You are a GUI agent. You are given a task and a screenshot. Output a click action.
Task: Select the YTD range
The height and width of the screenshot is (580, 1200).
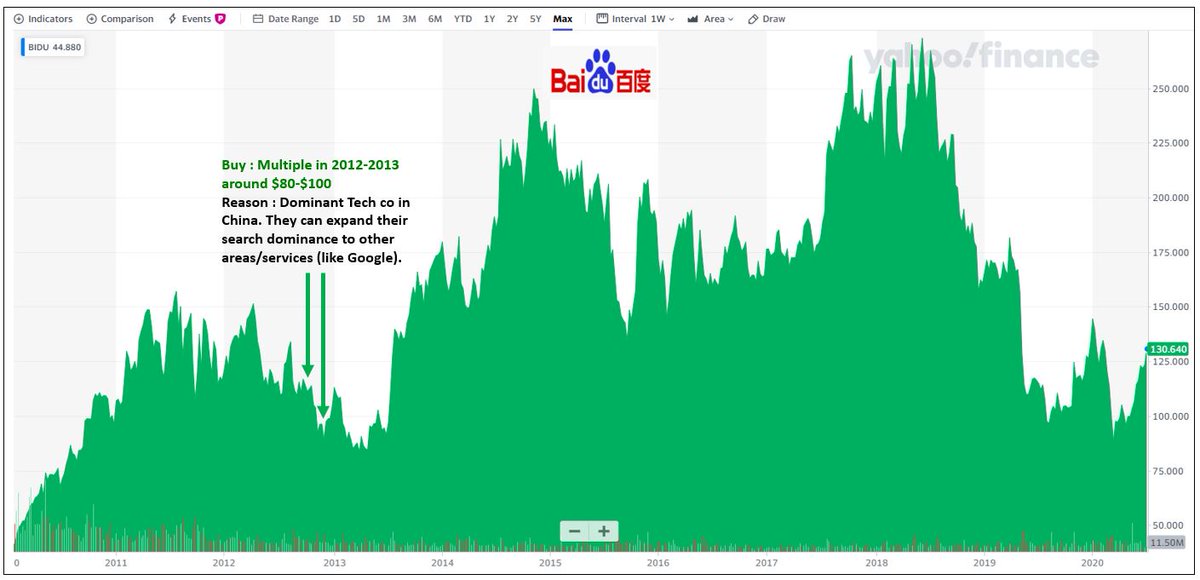pos(463,19)
